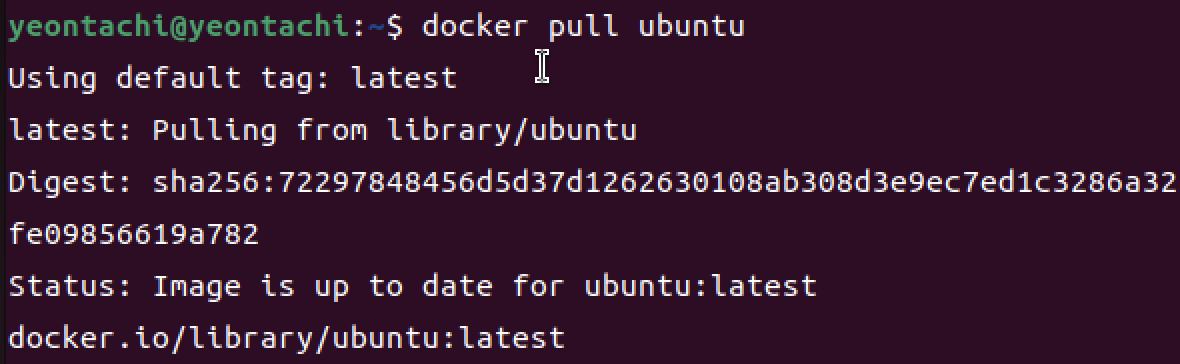This screenshot has width=1180, height=364.
Task: Click the sha256 hash prefix
Action: (x=206, y=183)
